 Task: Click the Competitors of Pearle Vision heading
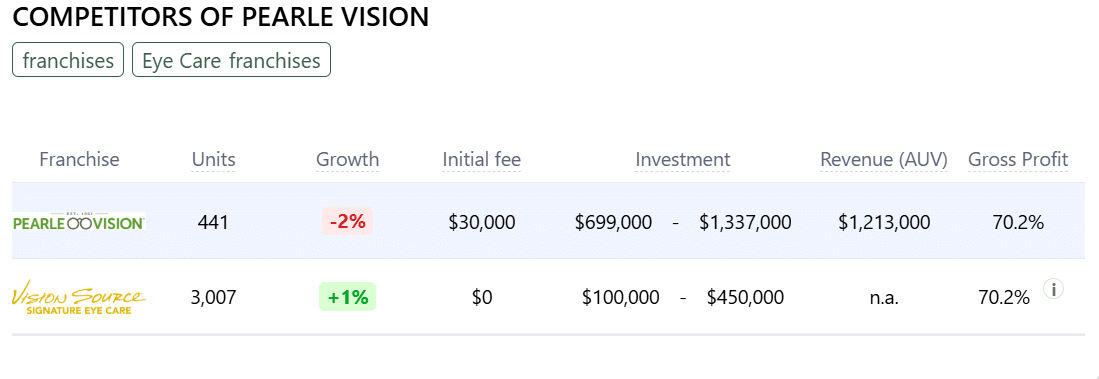click(221, 17)
